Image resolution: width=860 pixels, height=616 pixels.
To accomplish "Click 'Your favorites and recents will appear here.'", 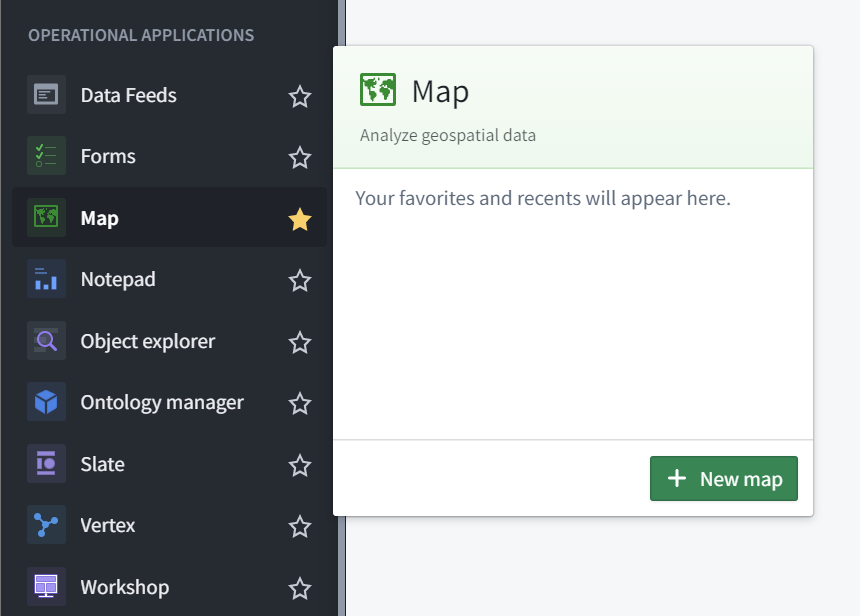I will [543, 198].
